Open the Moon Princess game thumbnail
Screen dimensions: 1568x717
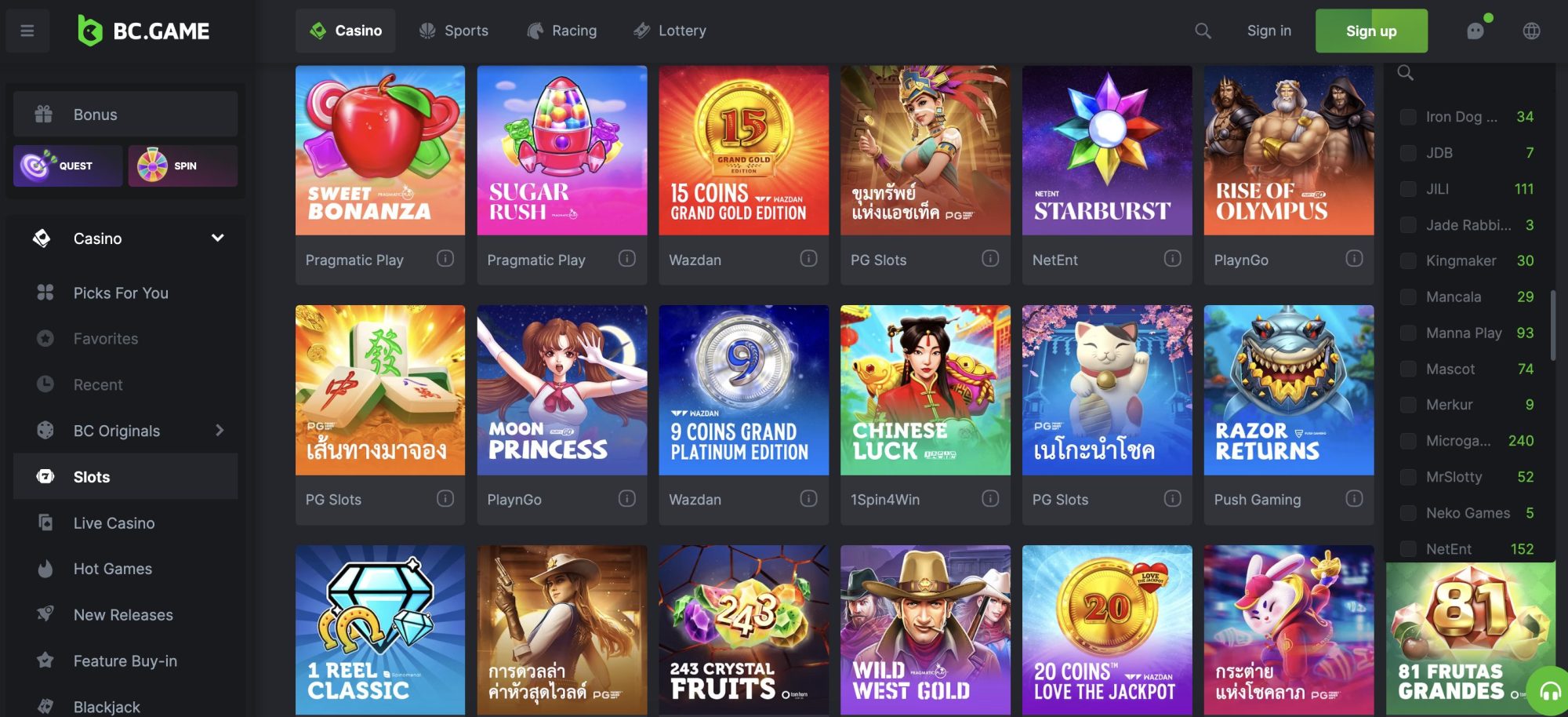[562, 390]
